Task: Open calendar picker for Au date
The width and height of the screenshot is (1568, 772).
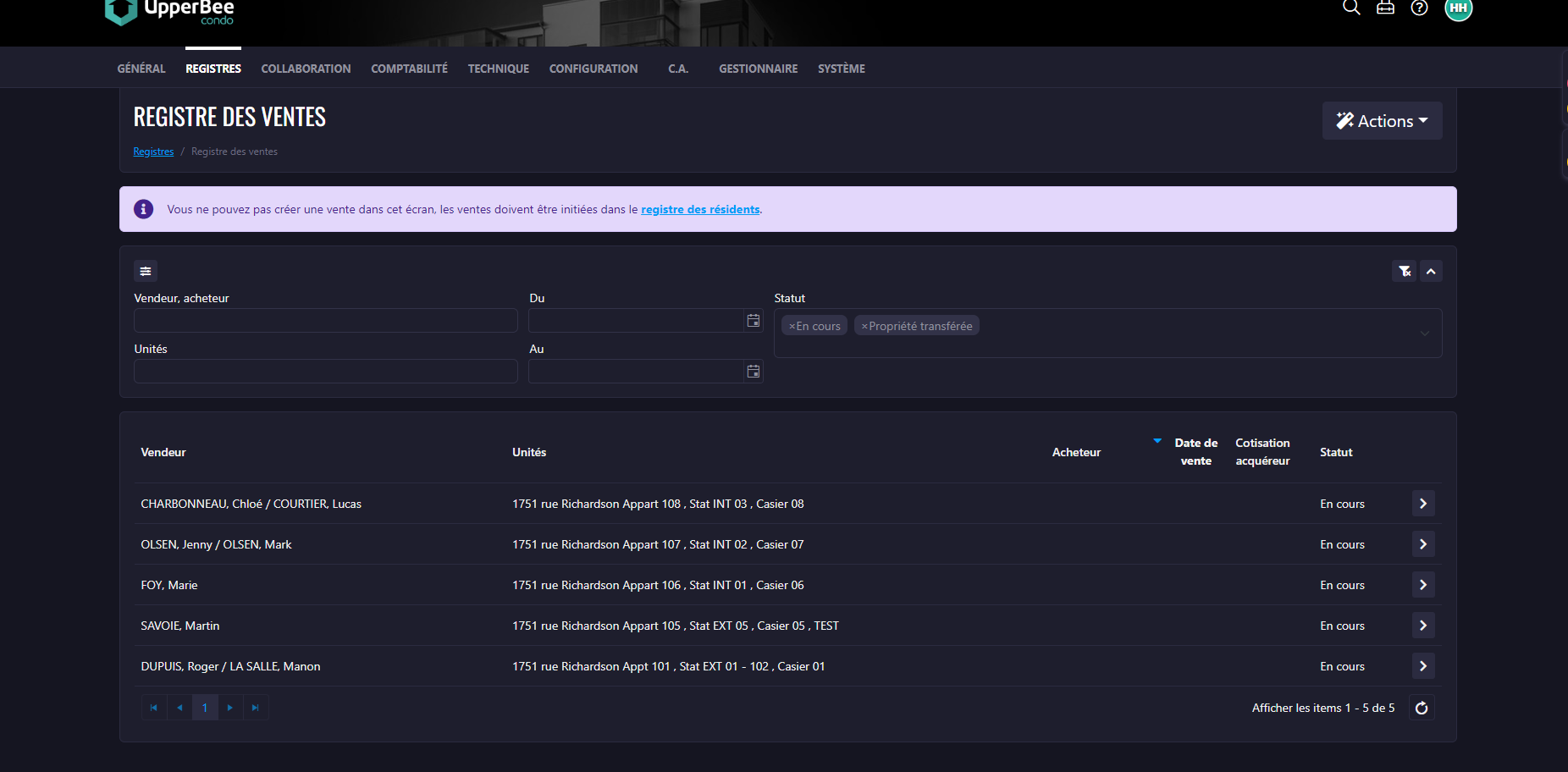Action: tap(753, 372)
